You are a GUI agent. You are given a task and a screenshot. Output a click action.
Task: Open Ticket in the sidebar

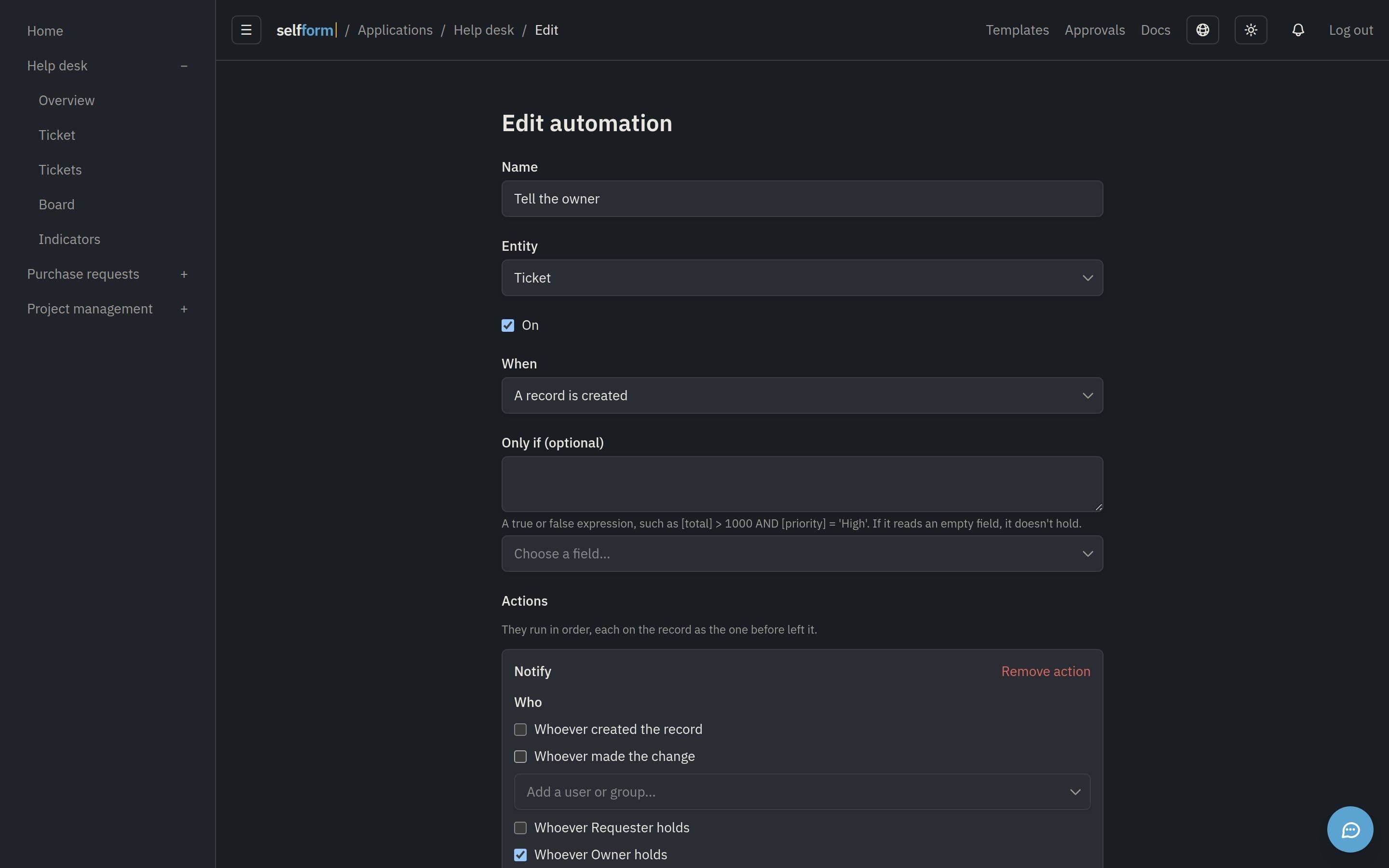coord(57,135)
